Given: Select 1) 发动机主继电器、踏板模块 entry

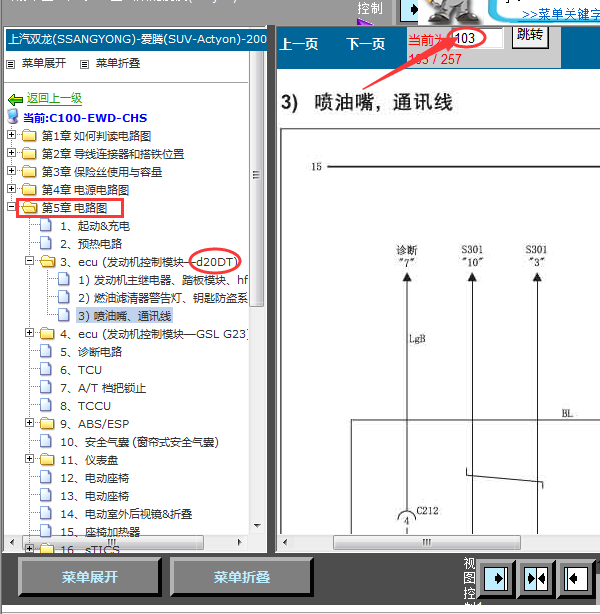Looking at the screenshot, I should (x=163, y=280).
